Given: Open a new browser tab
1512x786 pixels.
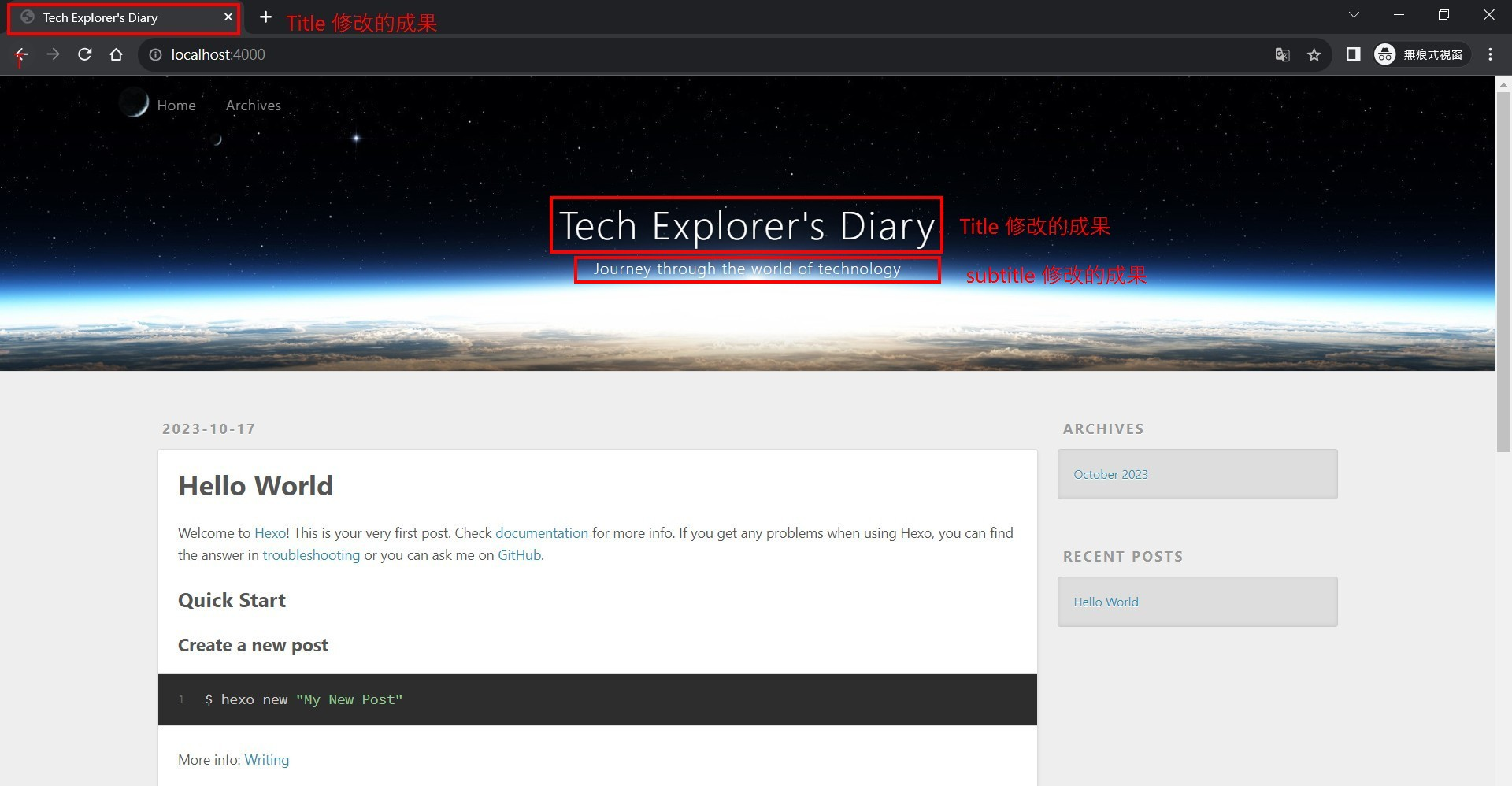Looking at the screenshot, I should tap(265, 17).
